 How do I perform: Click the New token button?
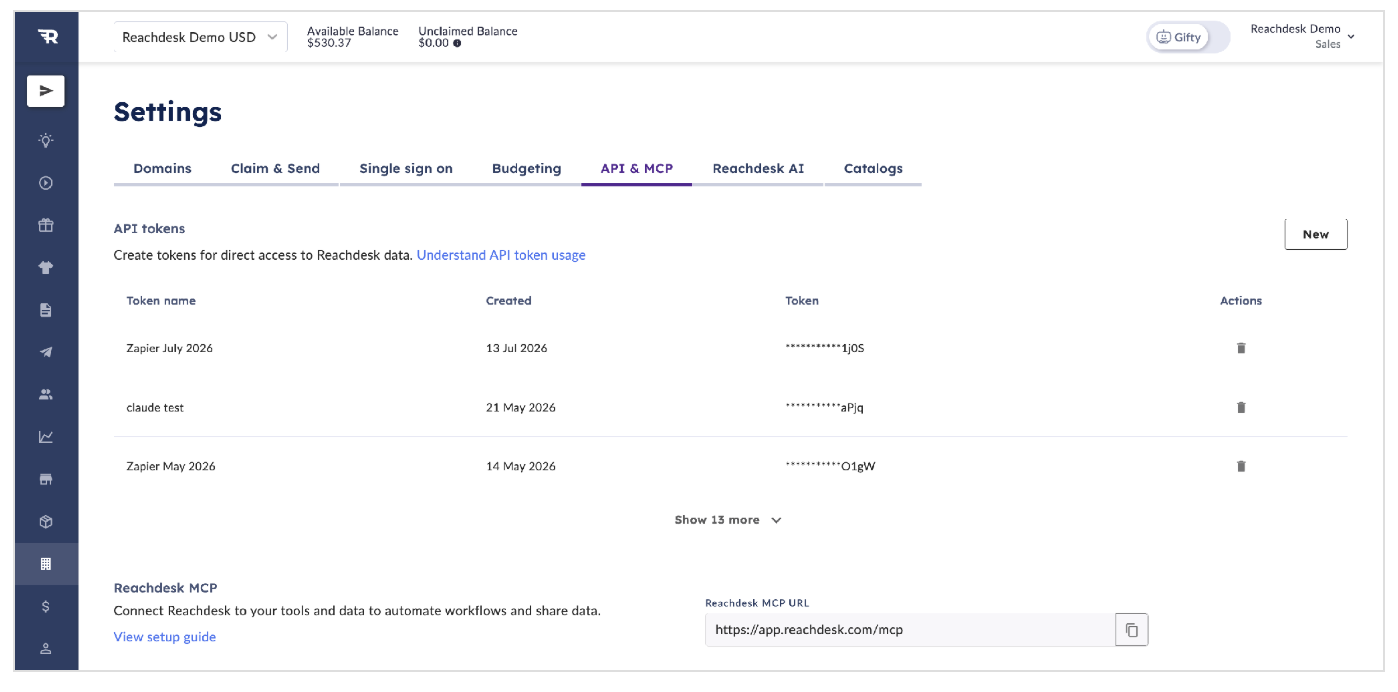pyautogui.click(x=1316, y=234)
